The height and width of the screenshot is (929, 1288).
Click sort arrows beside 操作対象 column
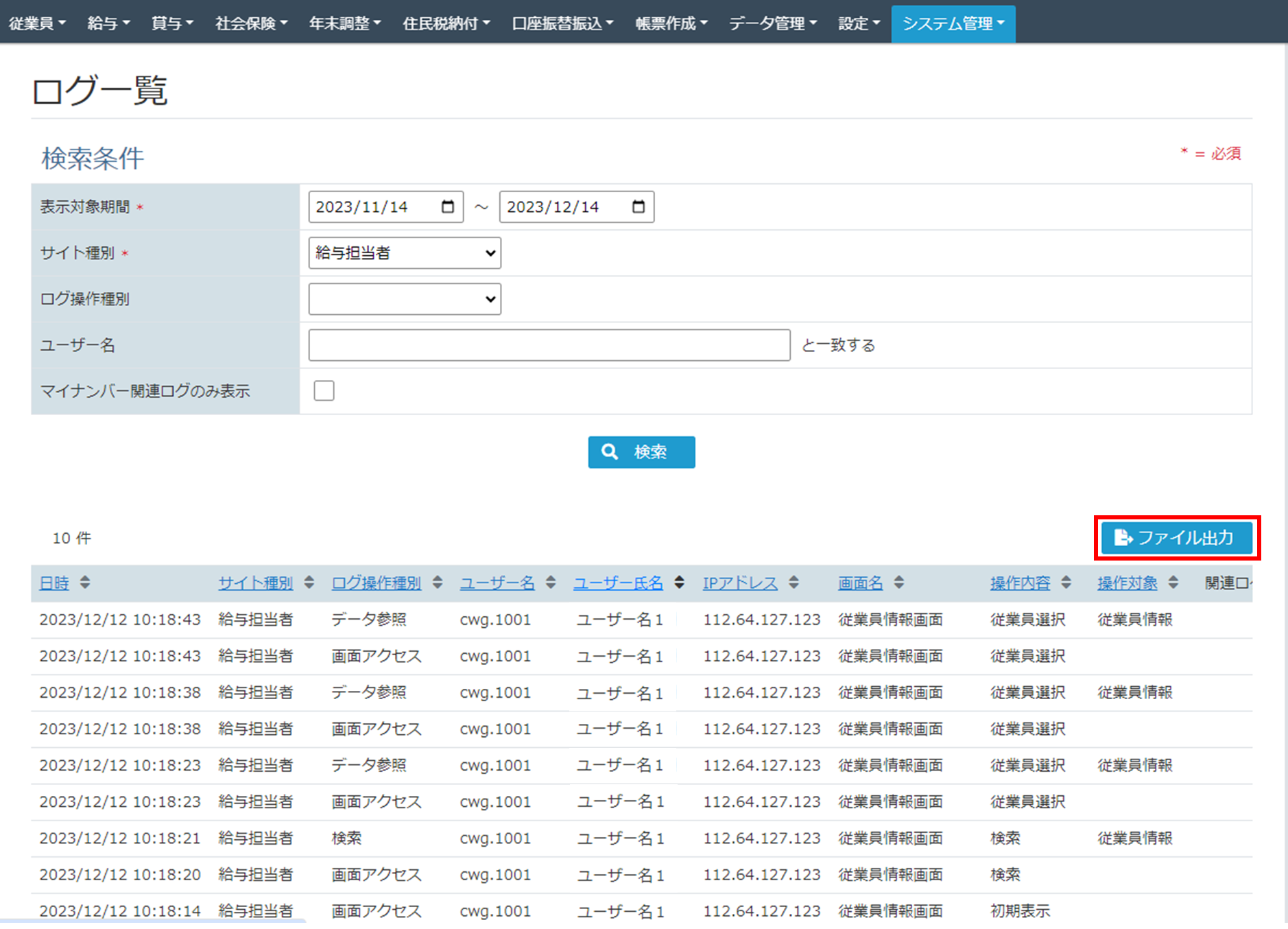[x=1173, y=583]
